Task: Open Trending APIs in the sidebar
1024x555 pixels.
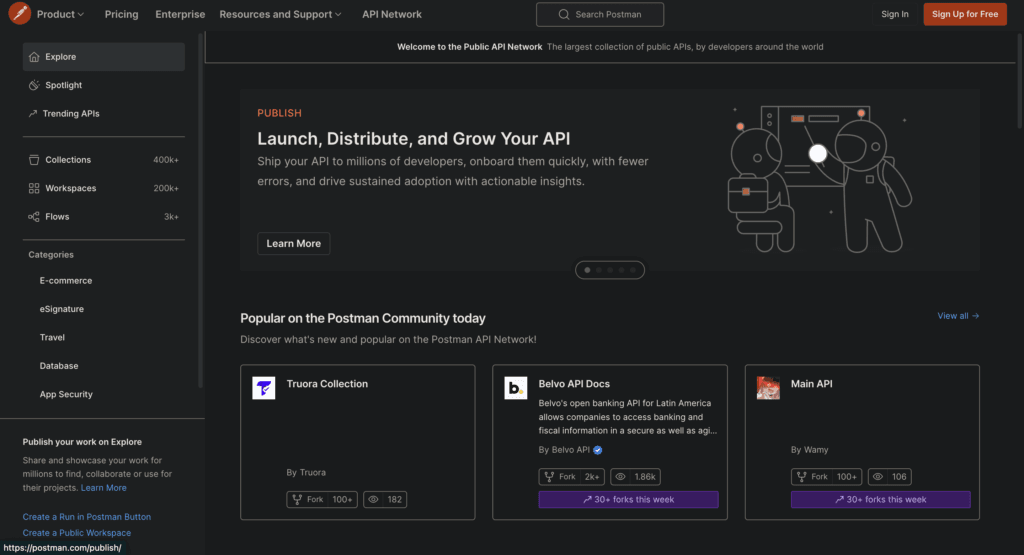Action: (104, 114)
